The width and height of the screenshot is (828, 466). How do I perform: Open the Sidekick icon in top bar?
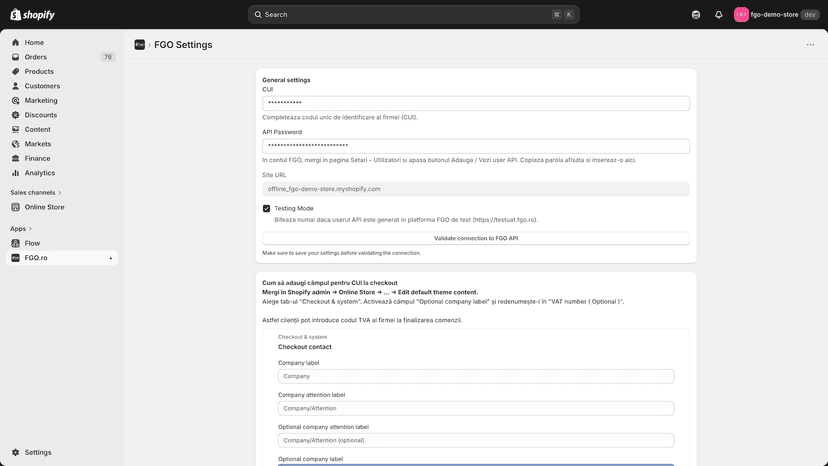pyautogui.click(x=696, y=15)
